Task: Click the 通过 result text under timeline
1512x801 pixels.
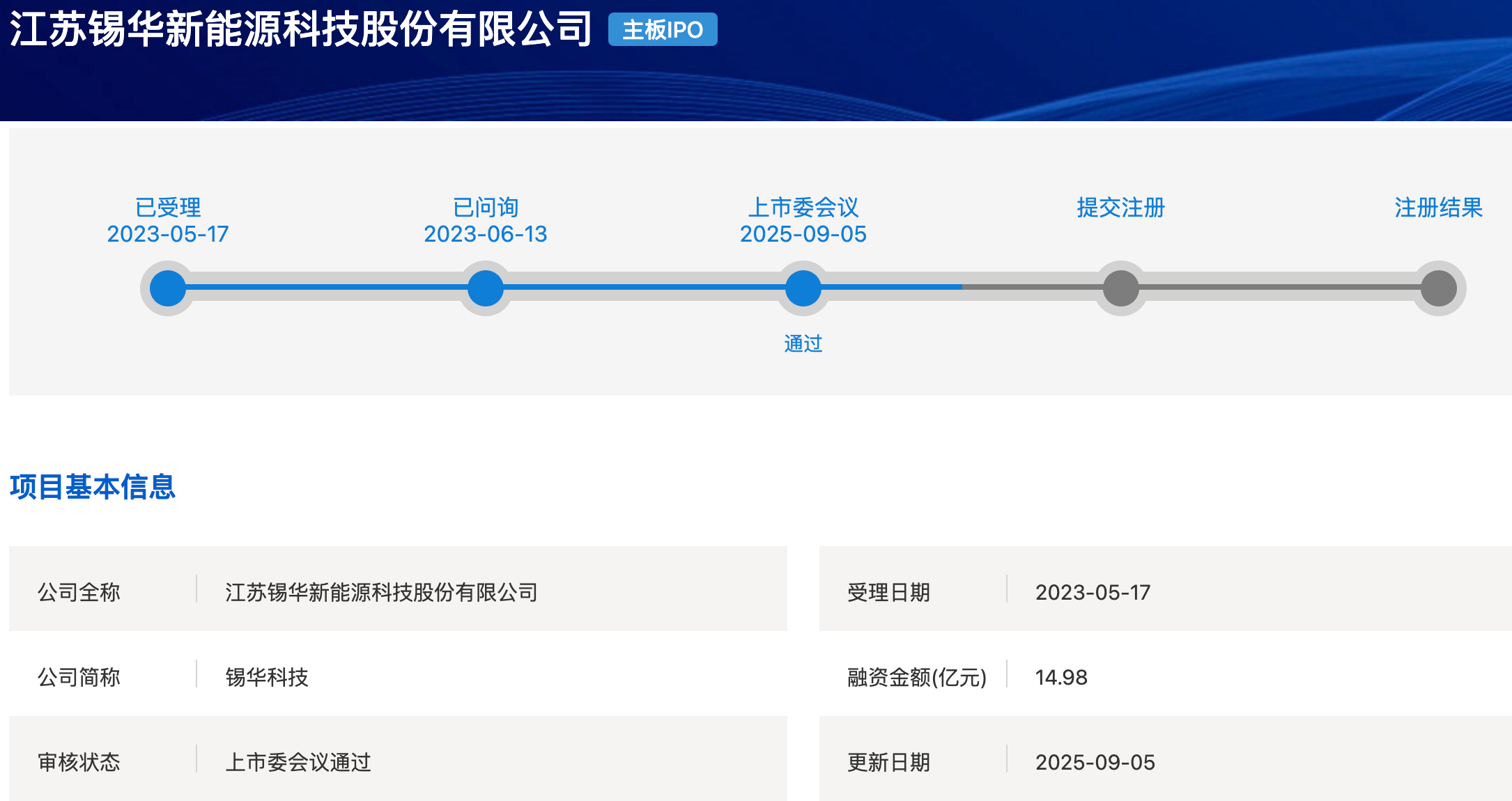Action: click(x=803, y=343)
